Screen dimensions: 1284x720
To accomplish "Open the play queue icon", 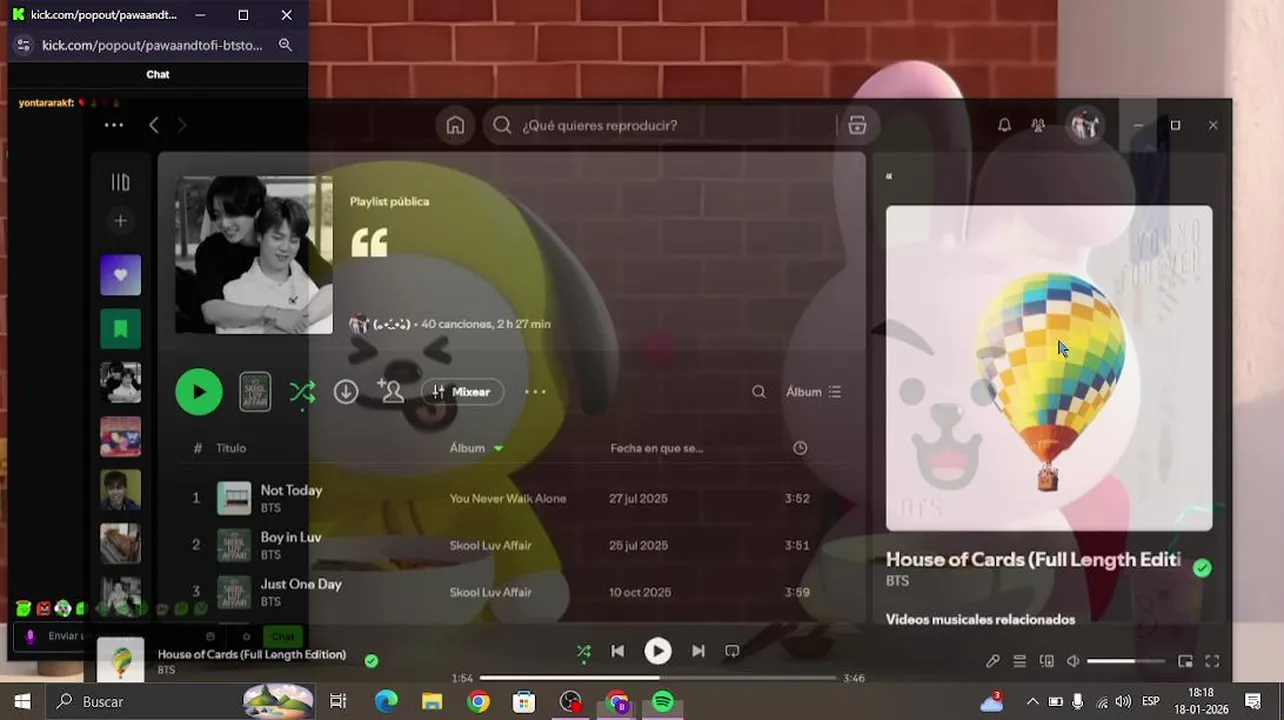I will (1019, 661).
